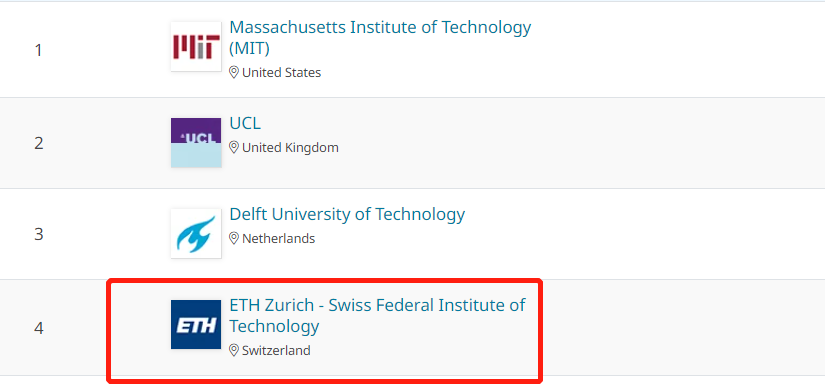Click location pin beside Switzerland

click(x=234, y=350)
